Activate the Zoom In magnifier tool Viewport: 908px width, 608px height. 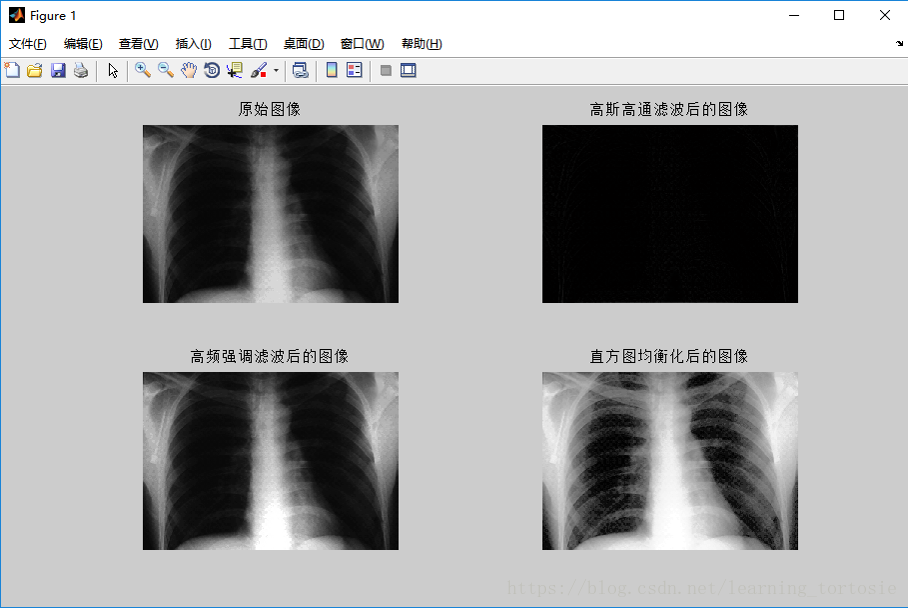click(x=142, y=71)
